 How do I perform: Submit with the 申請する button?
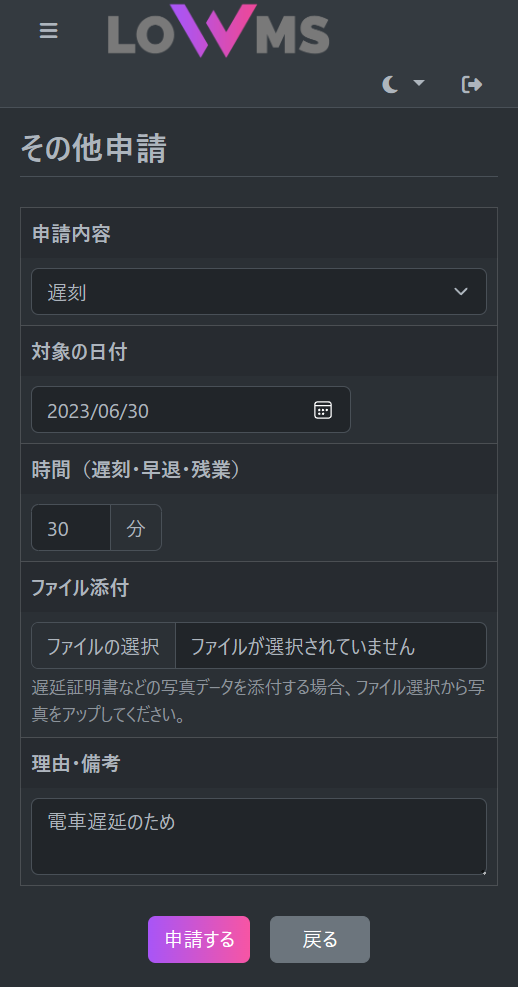pos(199,939)
